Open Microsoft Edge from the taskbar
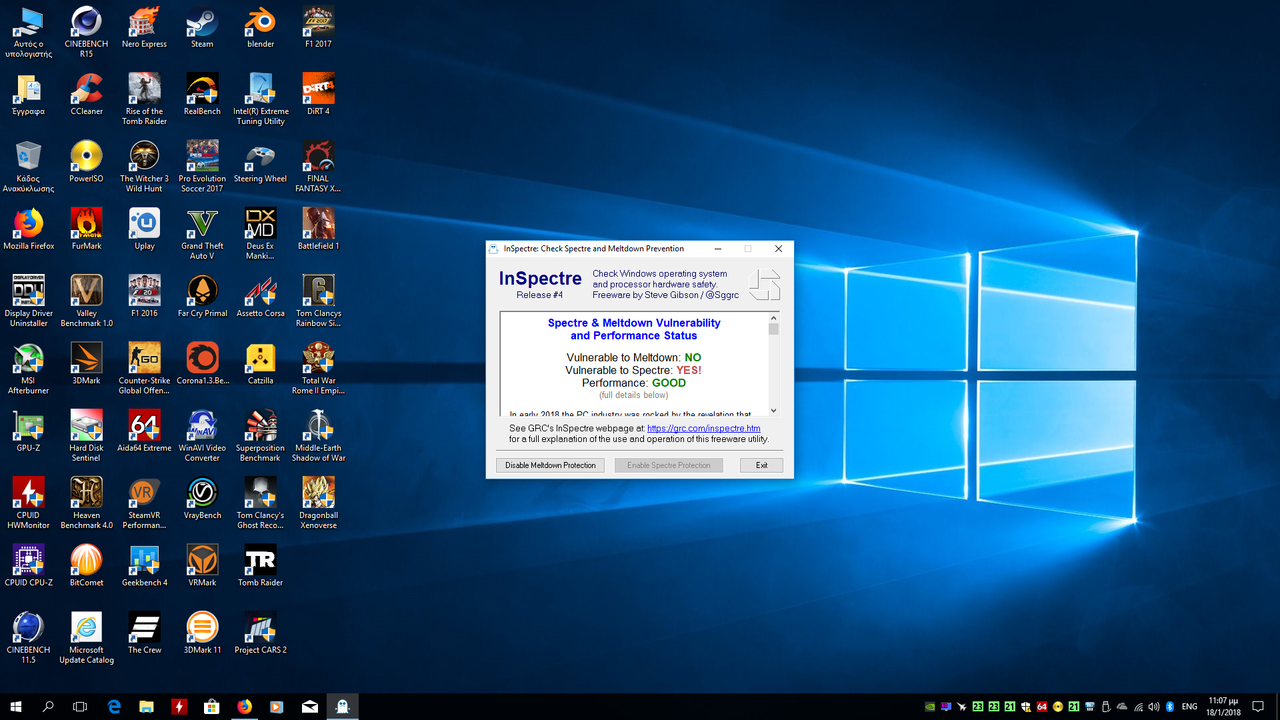 (x=114, y=706)
